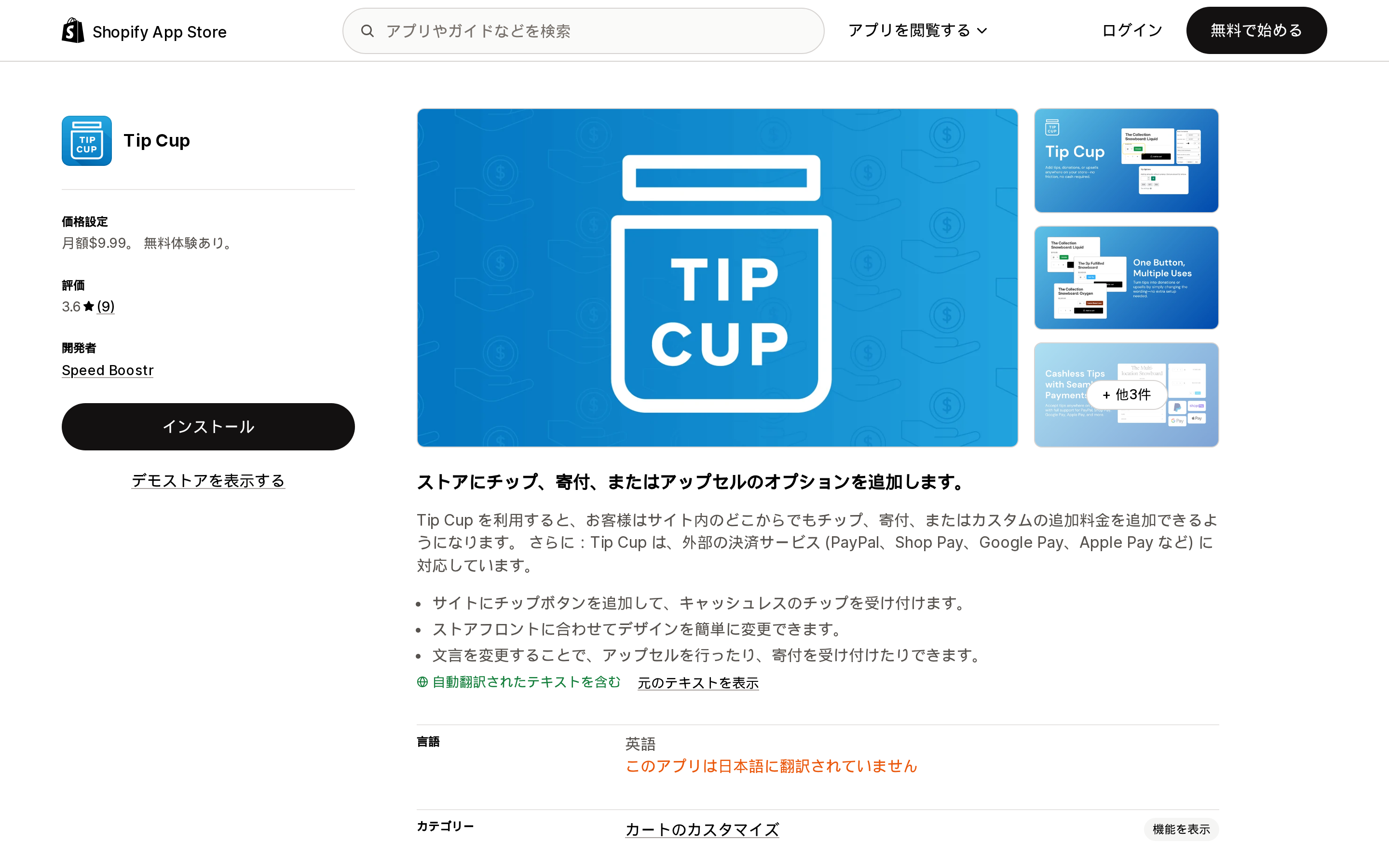Show original text via 元のテキストを表示

click(698, 682)
